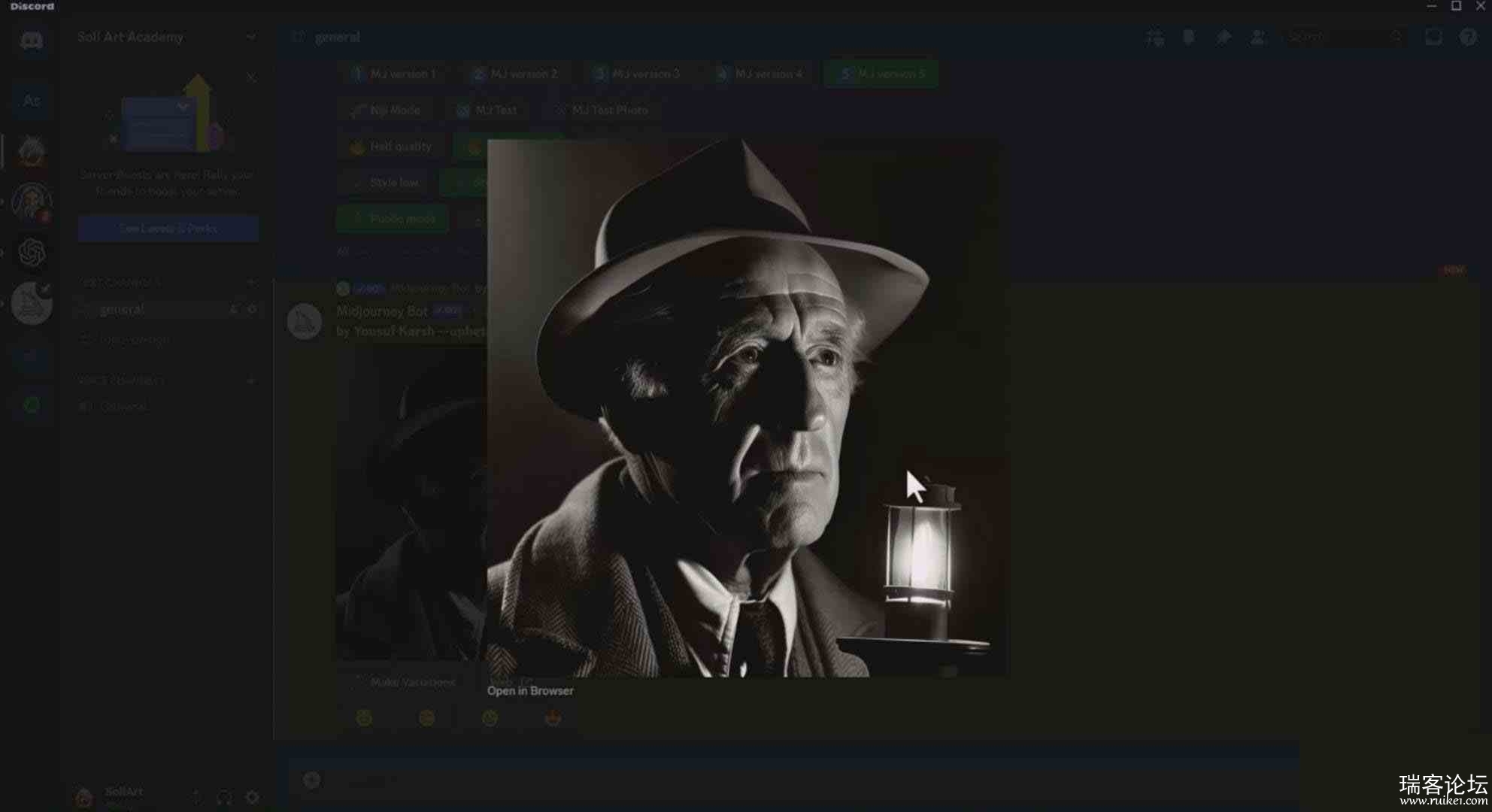Toggle headphone deafen in user panel
This screenshot has height=812, width=1492.
[x=224, y=797]
